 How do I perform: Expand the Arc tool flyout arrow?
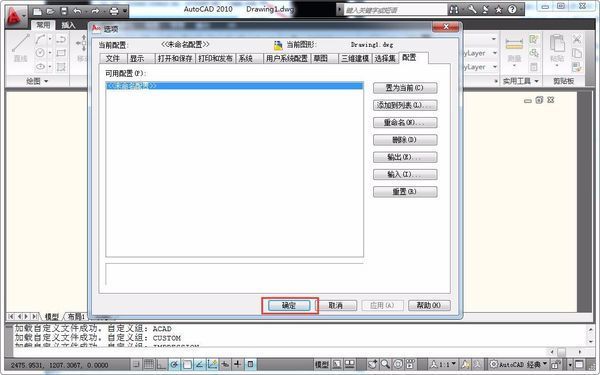[x=50, y=39]
